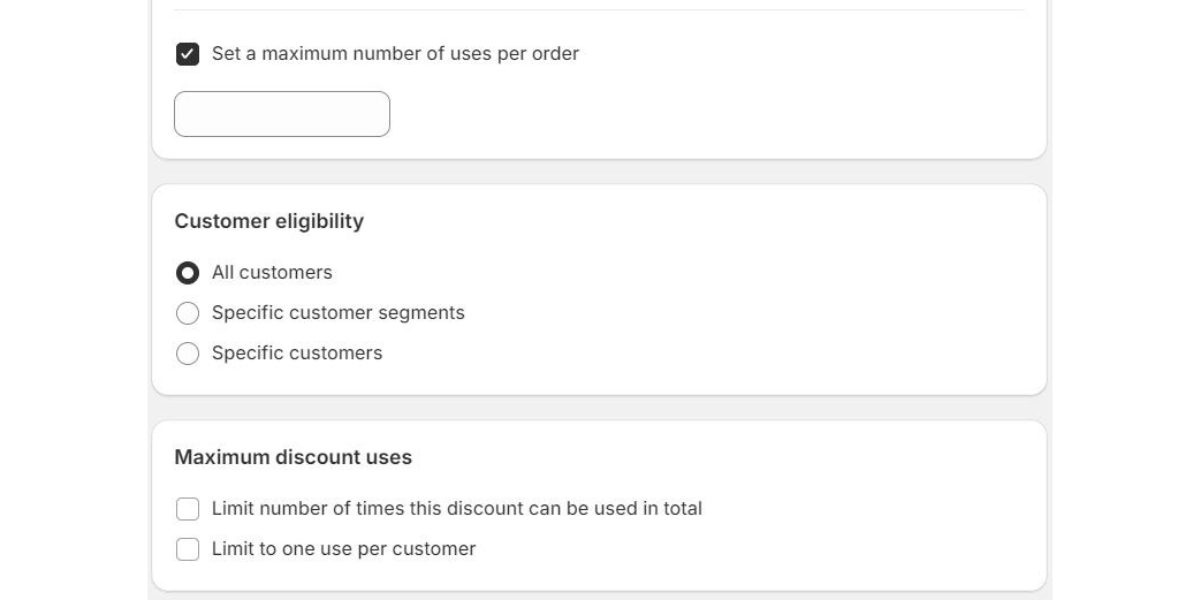1200x600 pixels.
Task: Pick the "Specific customers" radio button
Action: [x=187, y=353]
